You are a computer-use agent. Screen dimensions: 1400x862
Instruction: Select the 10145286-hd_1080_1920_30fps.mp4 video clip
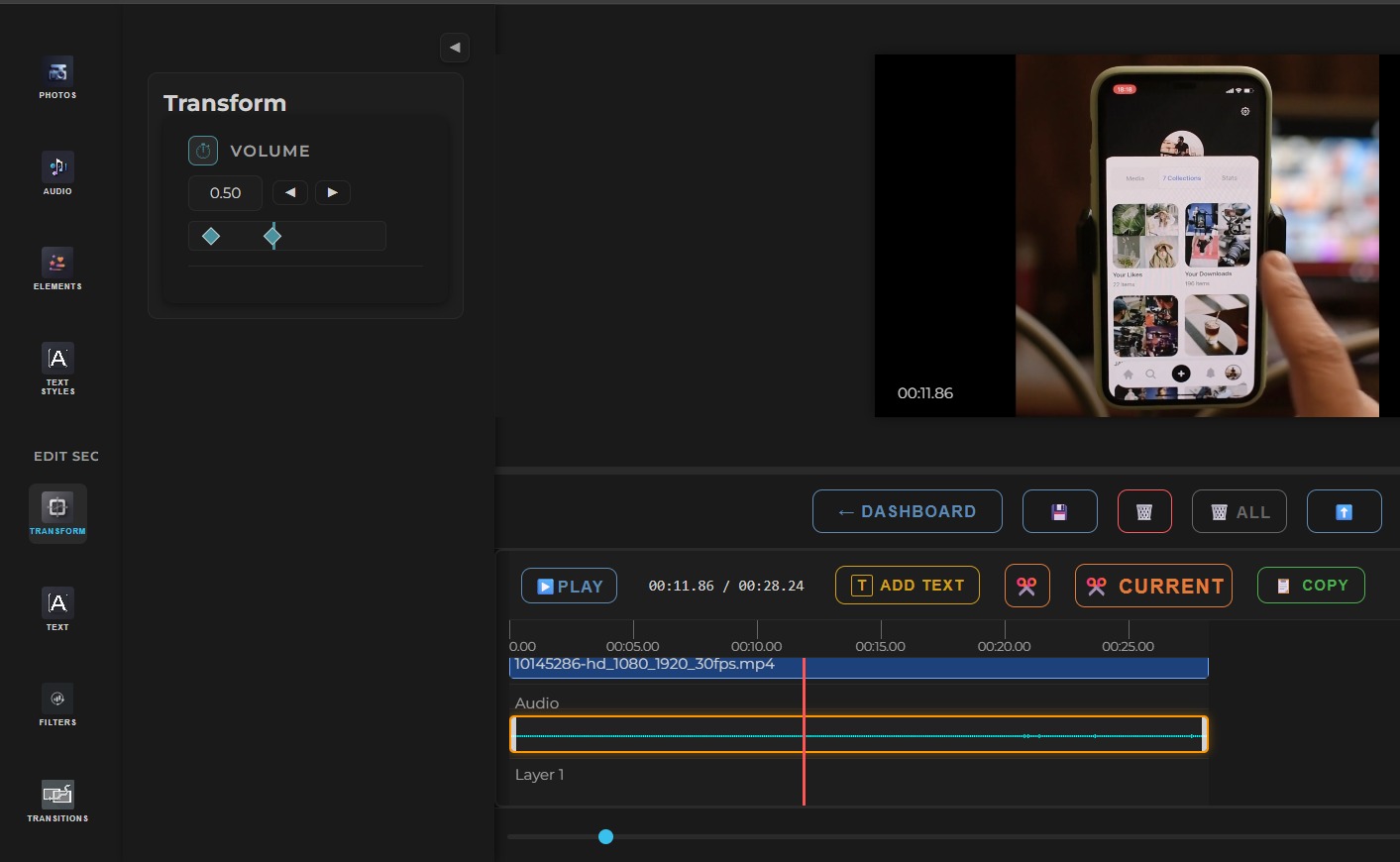click(858, 667)
